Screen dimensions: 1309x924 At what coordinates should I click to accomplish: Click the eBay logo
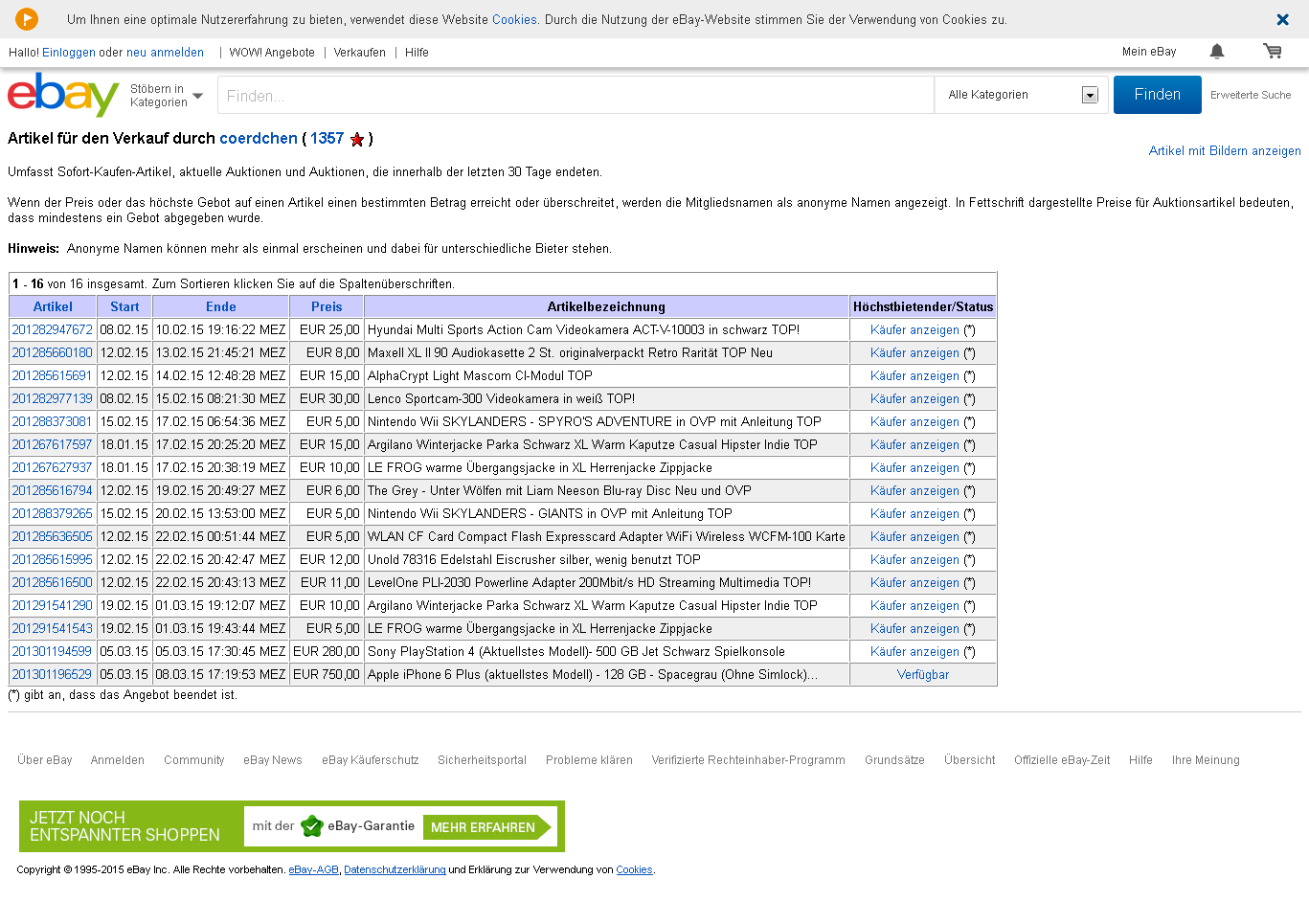63,95
